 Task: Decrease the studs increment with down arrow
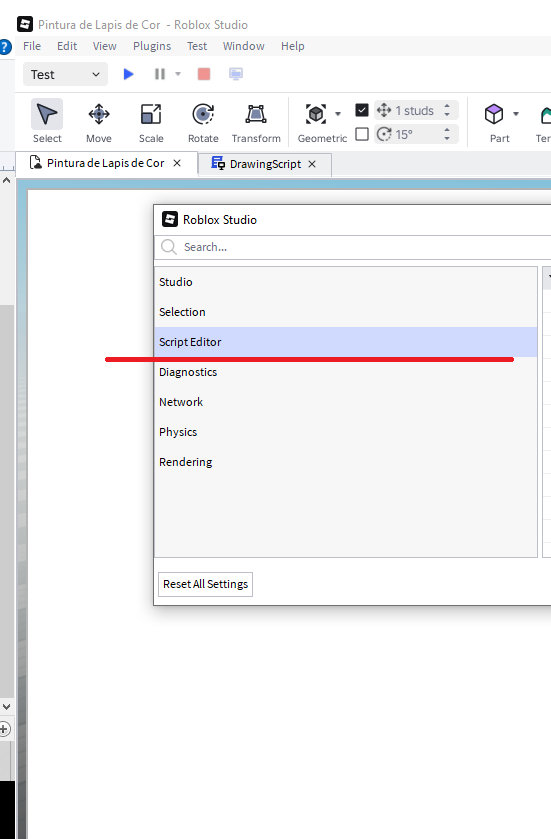click(447, 115)
